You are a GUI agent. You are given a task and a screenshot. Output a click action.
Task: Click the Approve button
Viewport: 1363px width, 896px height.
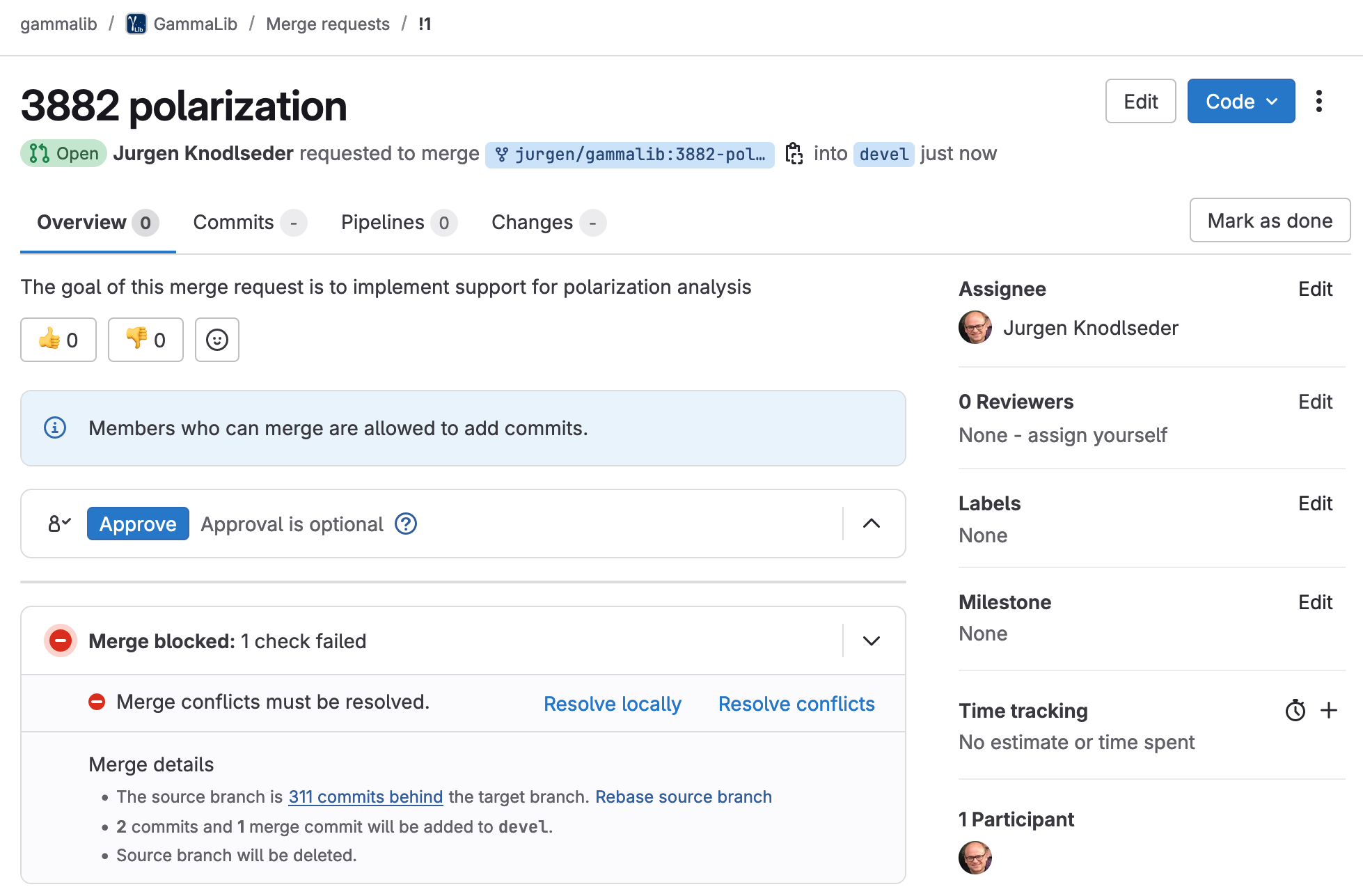coord(137,524)
